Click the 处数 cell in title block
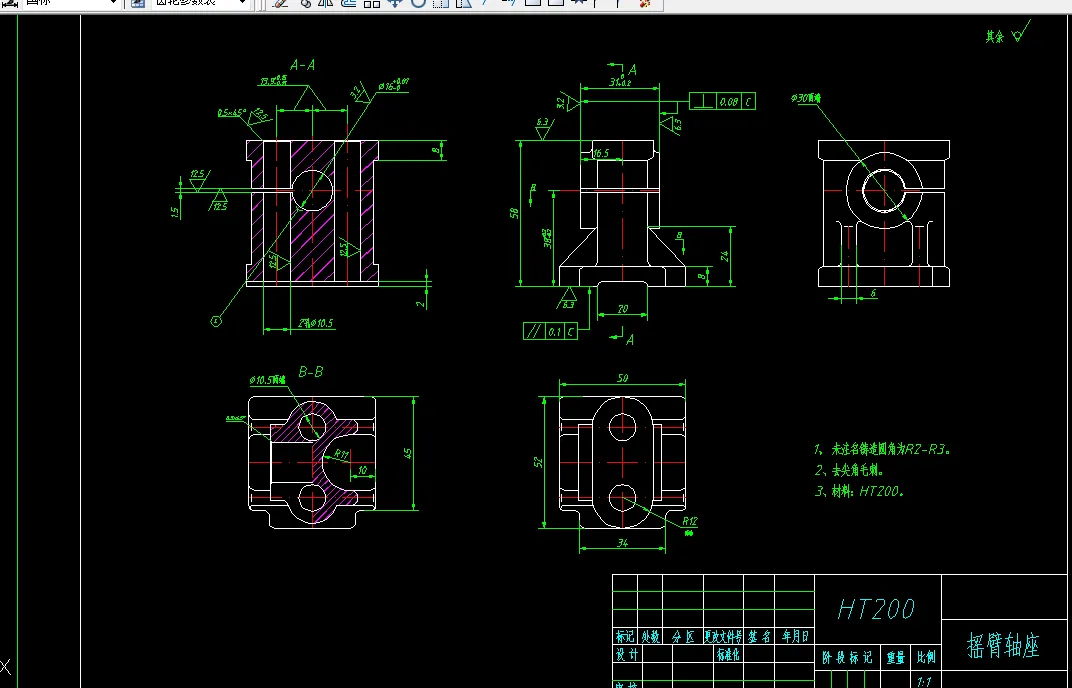Viewport: 1072px width, 688px height. (x=650, y=637)
